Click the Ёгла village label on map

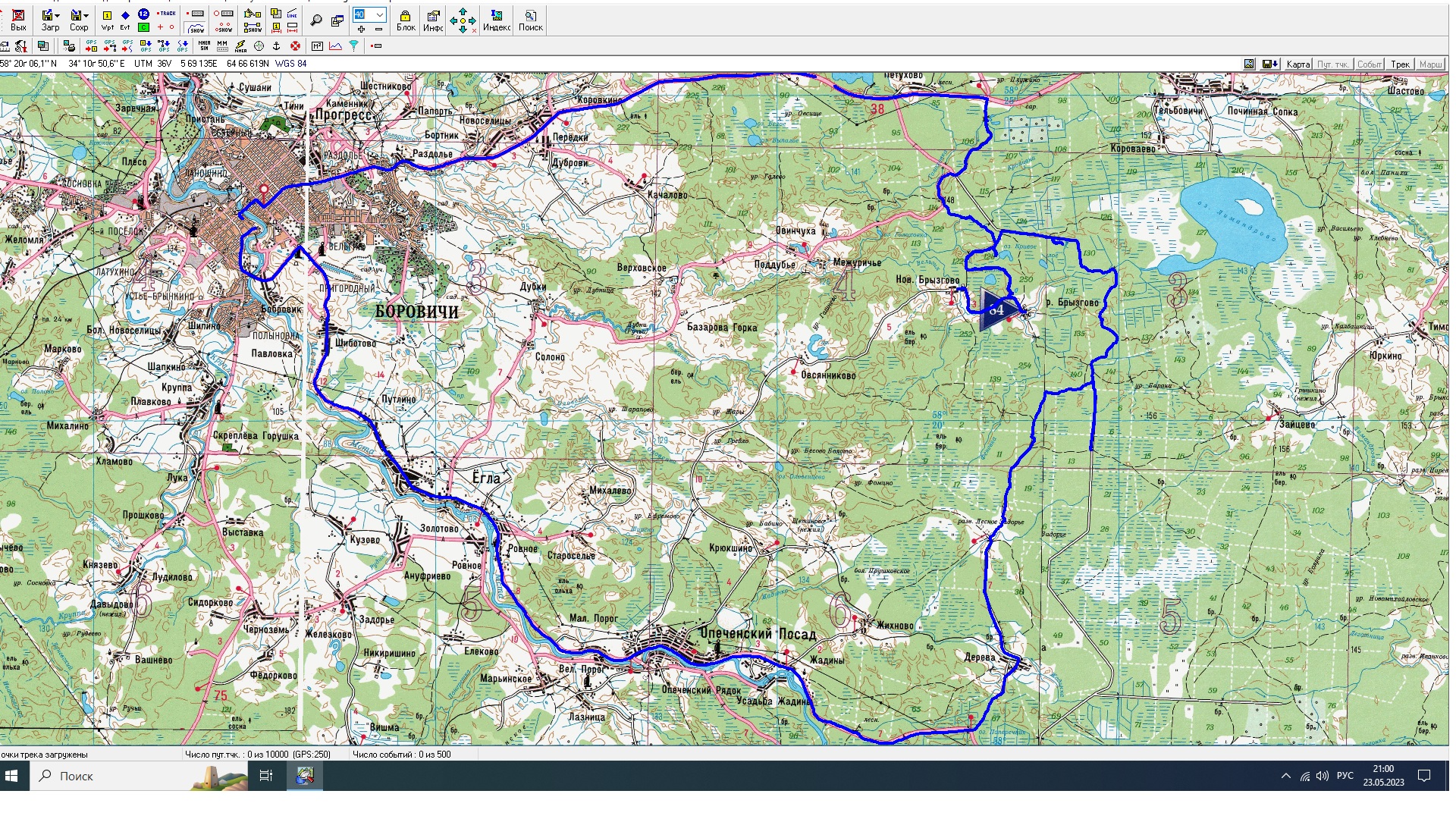(486, 479)
